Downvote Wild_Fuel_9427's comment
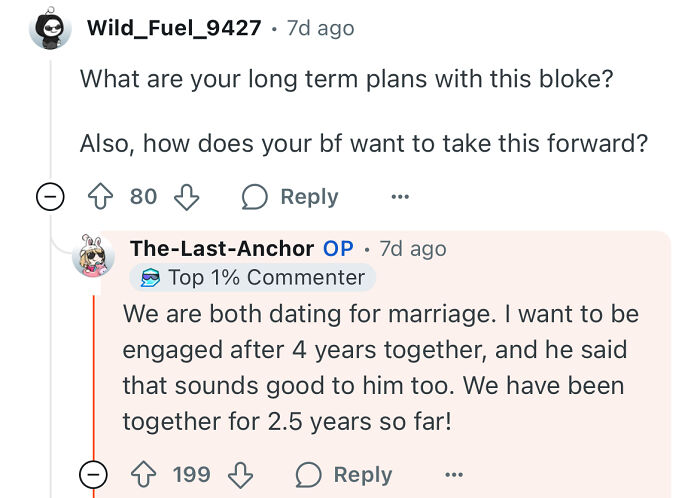 coord(186,197)
